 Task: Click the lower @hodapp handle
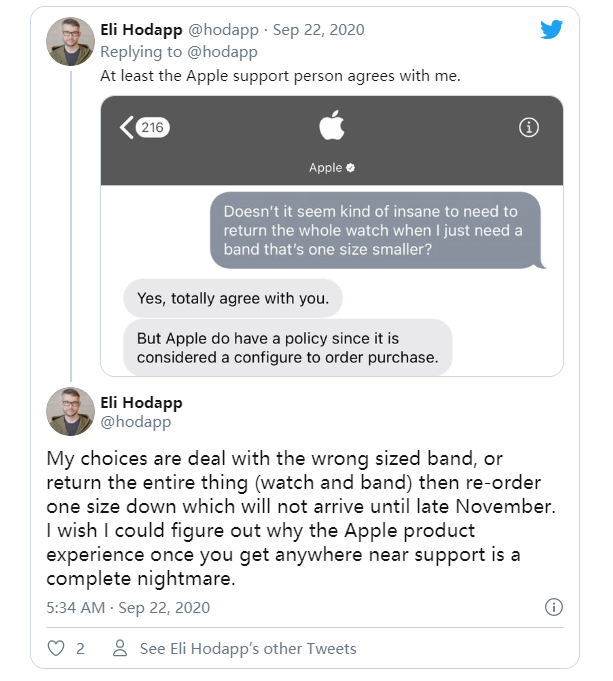click(135, 422)
